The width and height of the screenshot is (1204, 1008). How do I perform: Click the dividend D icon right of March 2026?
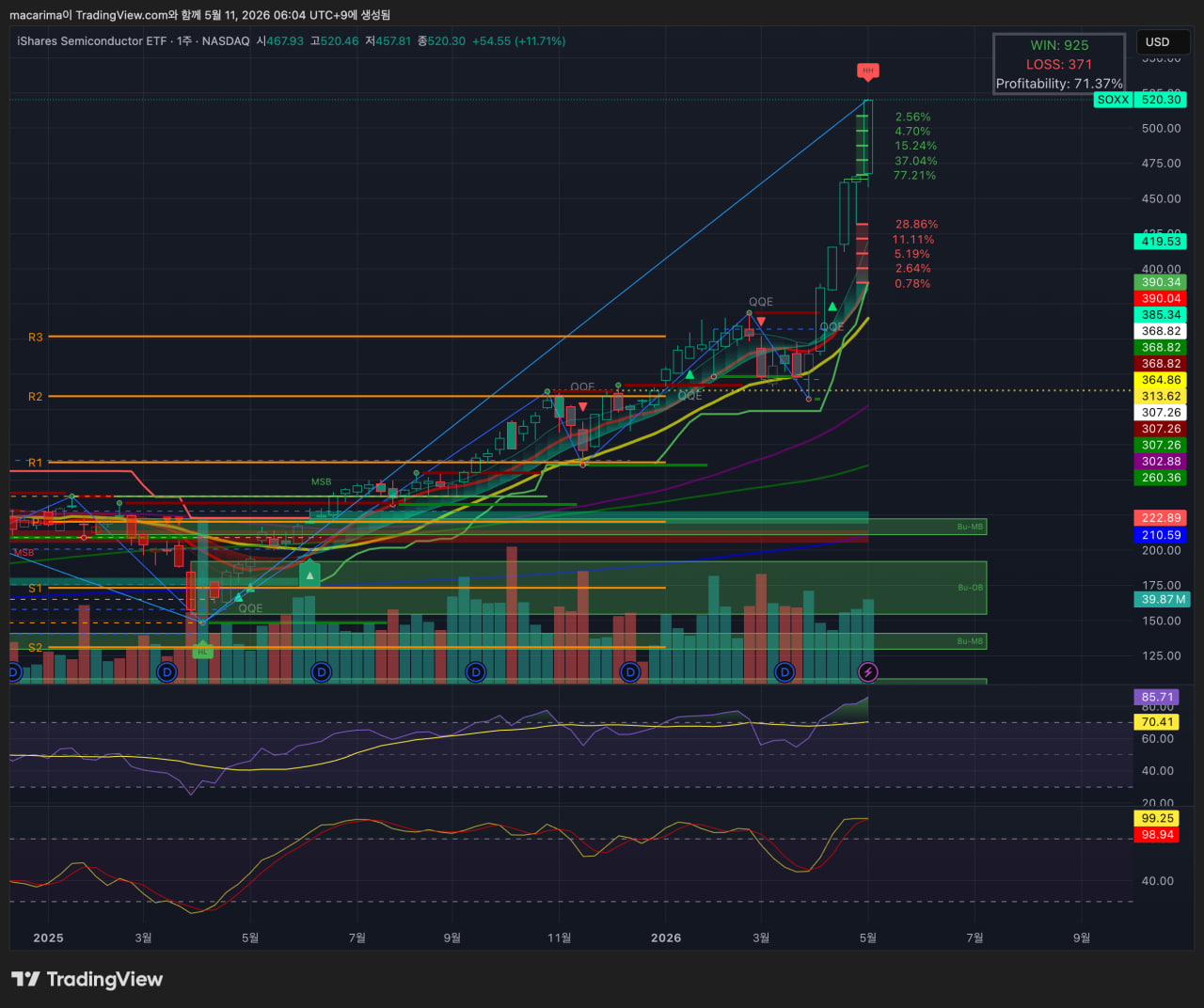[x=784, y=671]
